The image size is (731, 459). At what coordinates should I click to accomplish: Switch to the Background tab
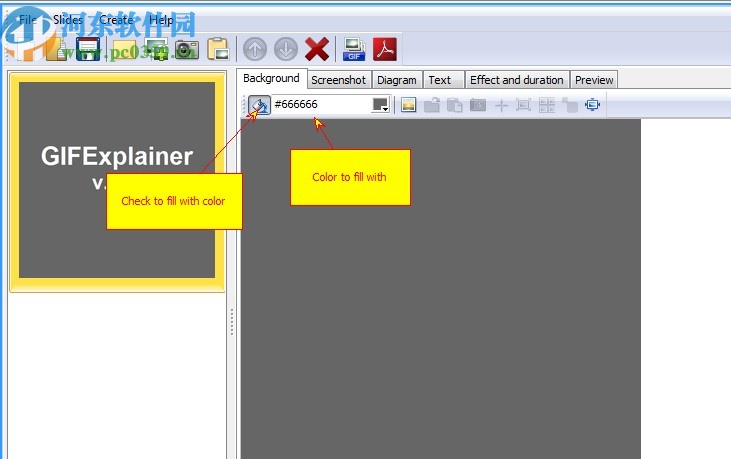[271, 78]
